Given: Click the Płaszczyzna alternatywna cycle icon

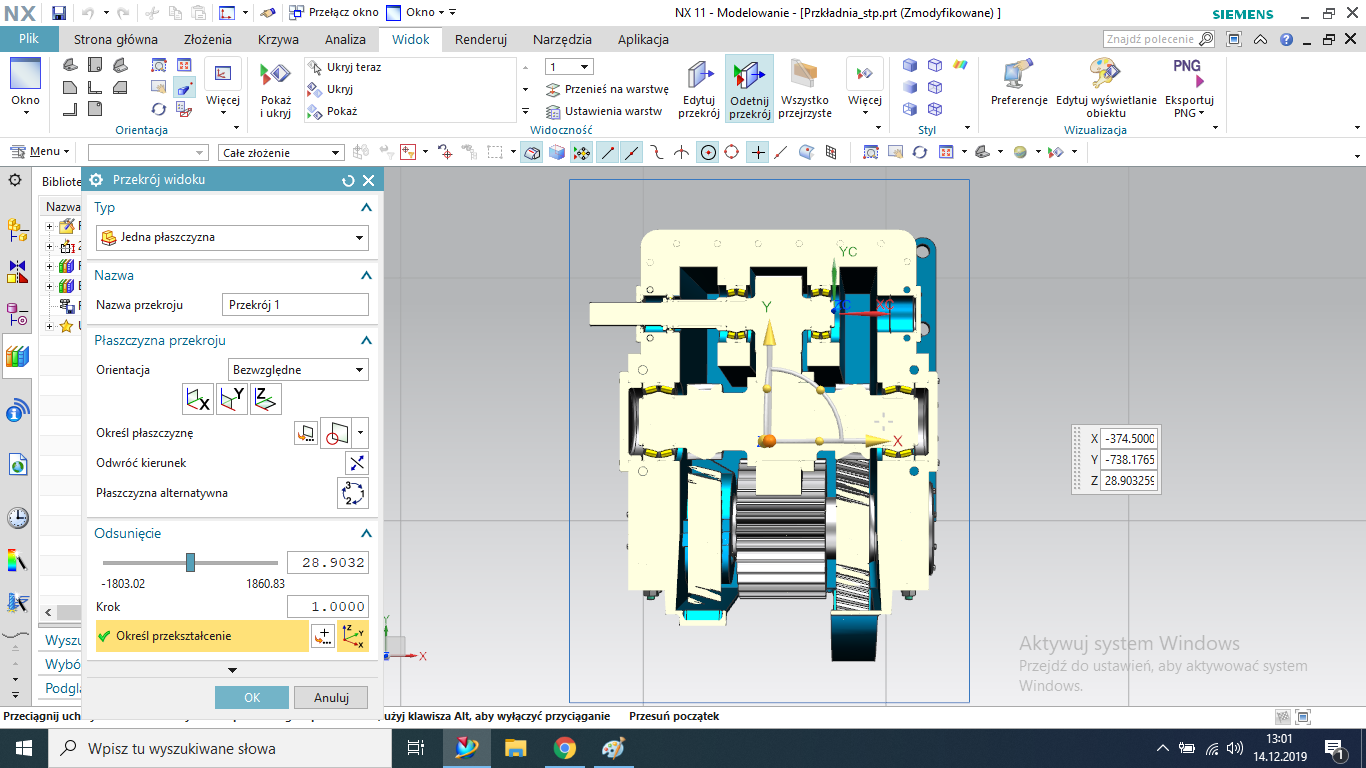Looking at the screenshot, I should [353, 493].
